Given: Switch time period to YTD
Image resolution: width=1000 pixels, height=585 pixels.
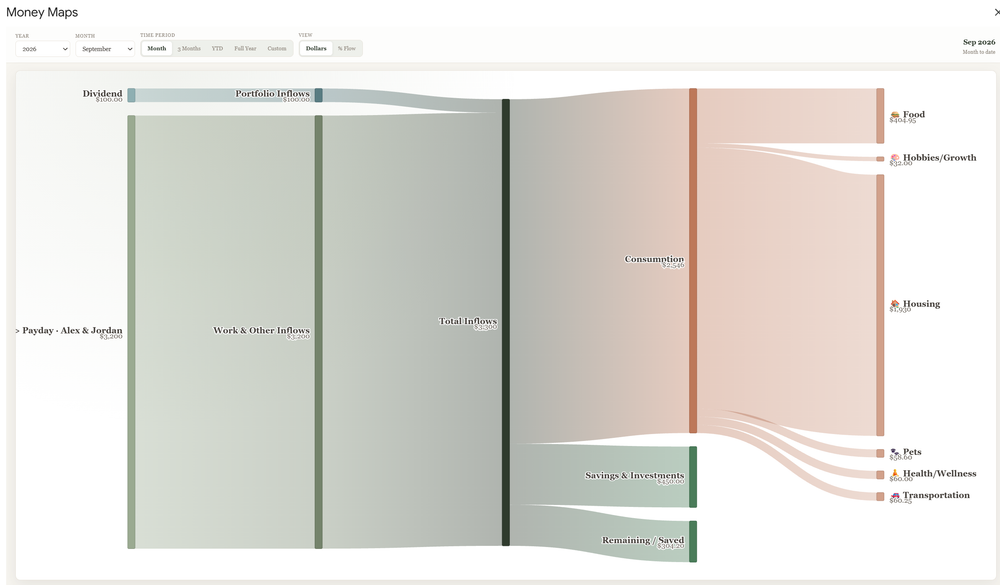Looking at the screenshot, I should point(217,48).
